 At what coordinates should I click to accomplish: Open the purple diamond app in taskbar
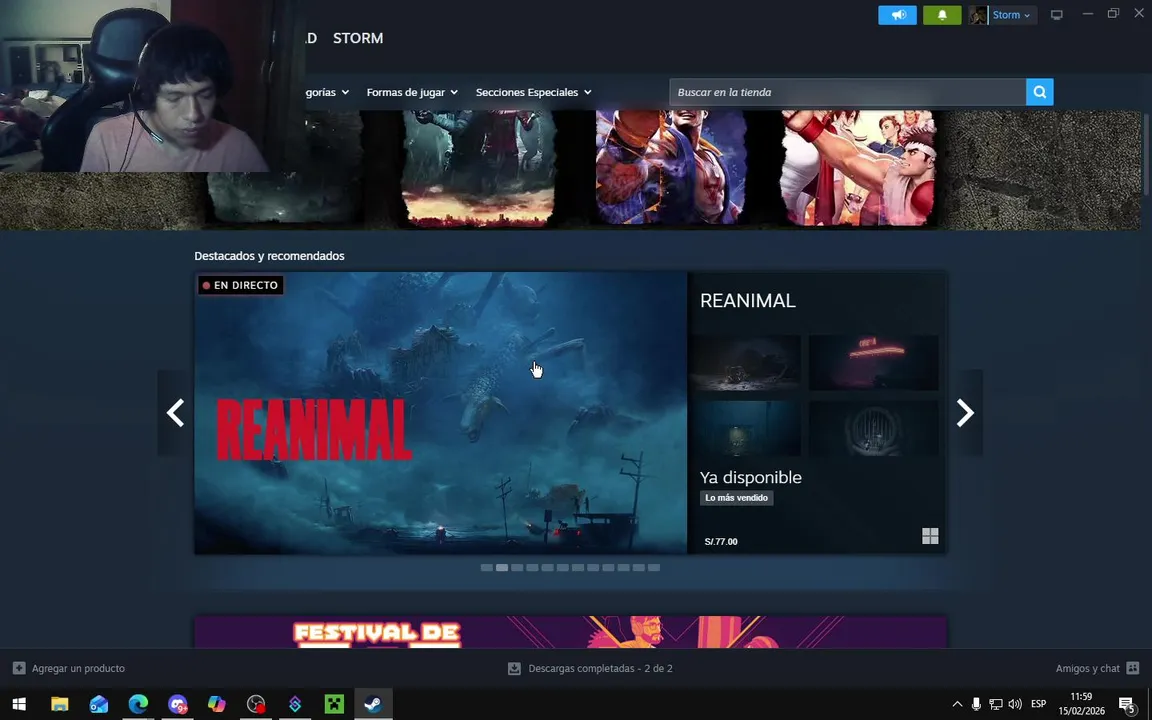[x=295, y=704]
